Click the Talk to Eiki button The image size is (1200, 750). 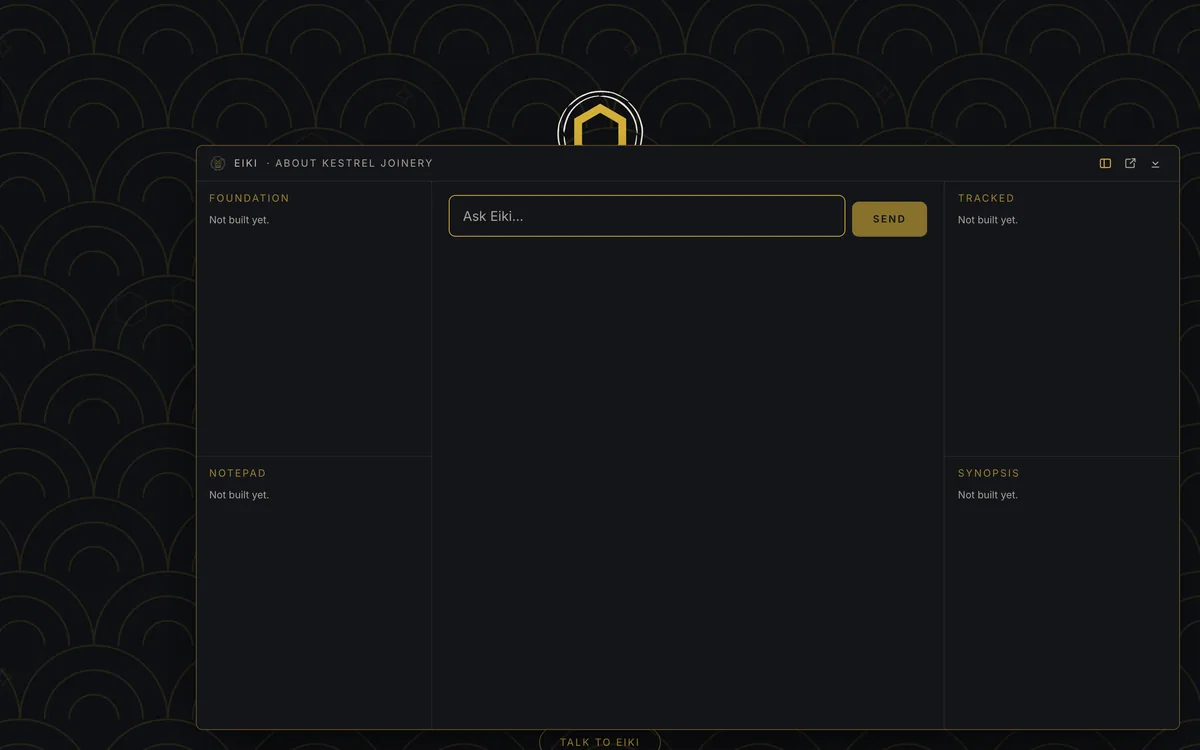point(600,741)
